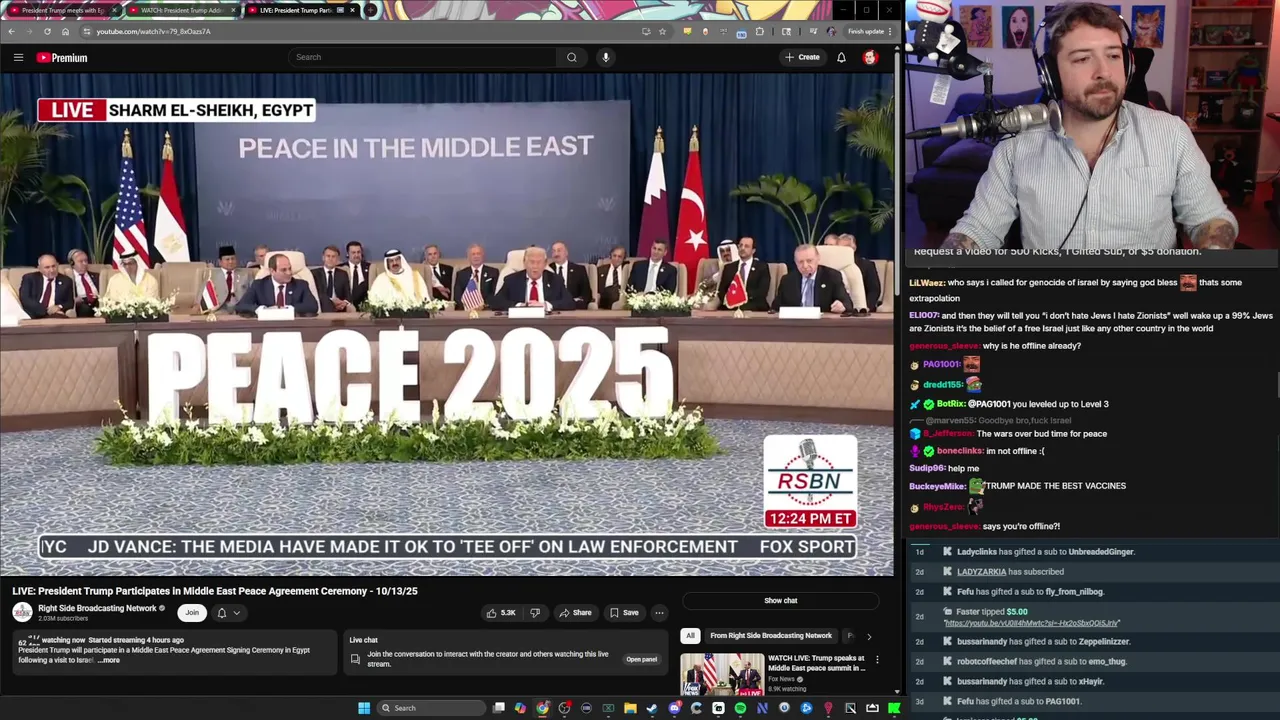Start voice search with the microphone icon

coord(605,57)
